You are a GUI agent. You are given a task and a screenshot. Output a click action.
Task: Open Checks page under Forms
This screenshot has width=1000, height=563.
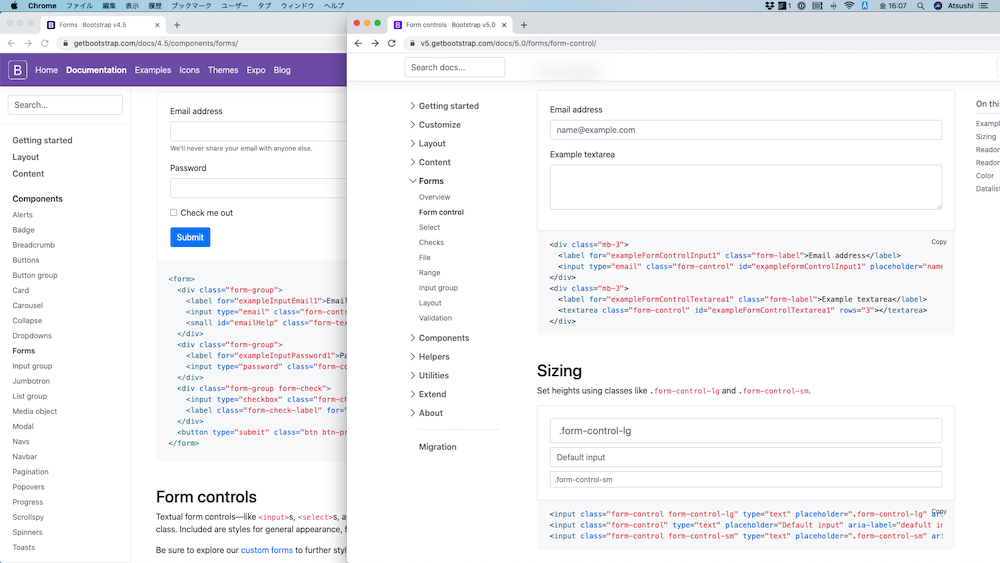pos(431,242)
